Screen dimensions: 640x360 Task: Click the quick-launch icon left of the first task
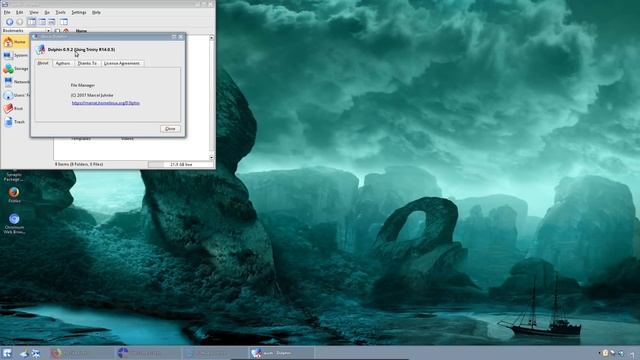point(36,353)
